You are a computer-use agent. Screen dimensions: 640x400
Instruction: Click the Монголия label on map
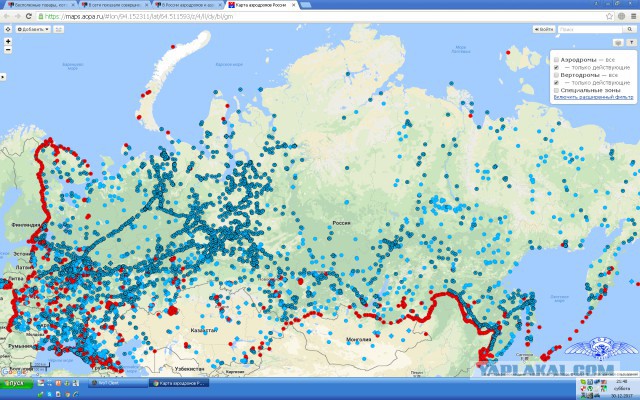358,339
